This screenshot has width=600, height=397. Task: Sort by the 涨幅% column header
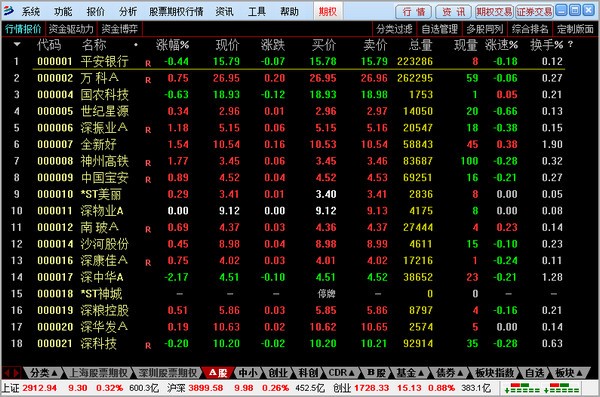(x=172, y=45)
